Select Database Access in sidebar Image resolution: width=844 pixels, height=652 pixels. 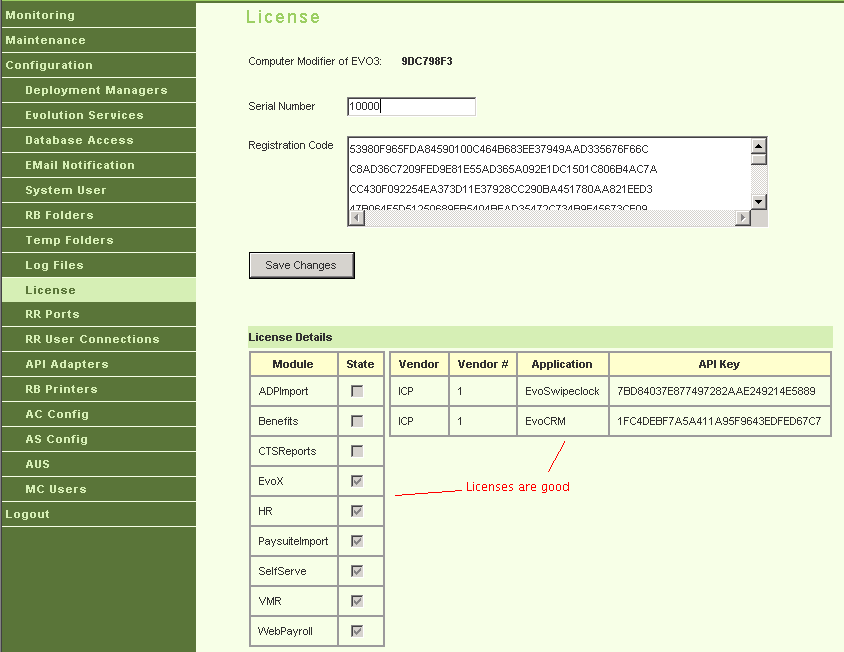(x=79, y=140)
